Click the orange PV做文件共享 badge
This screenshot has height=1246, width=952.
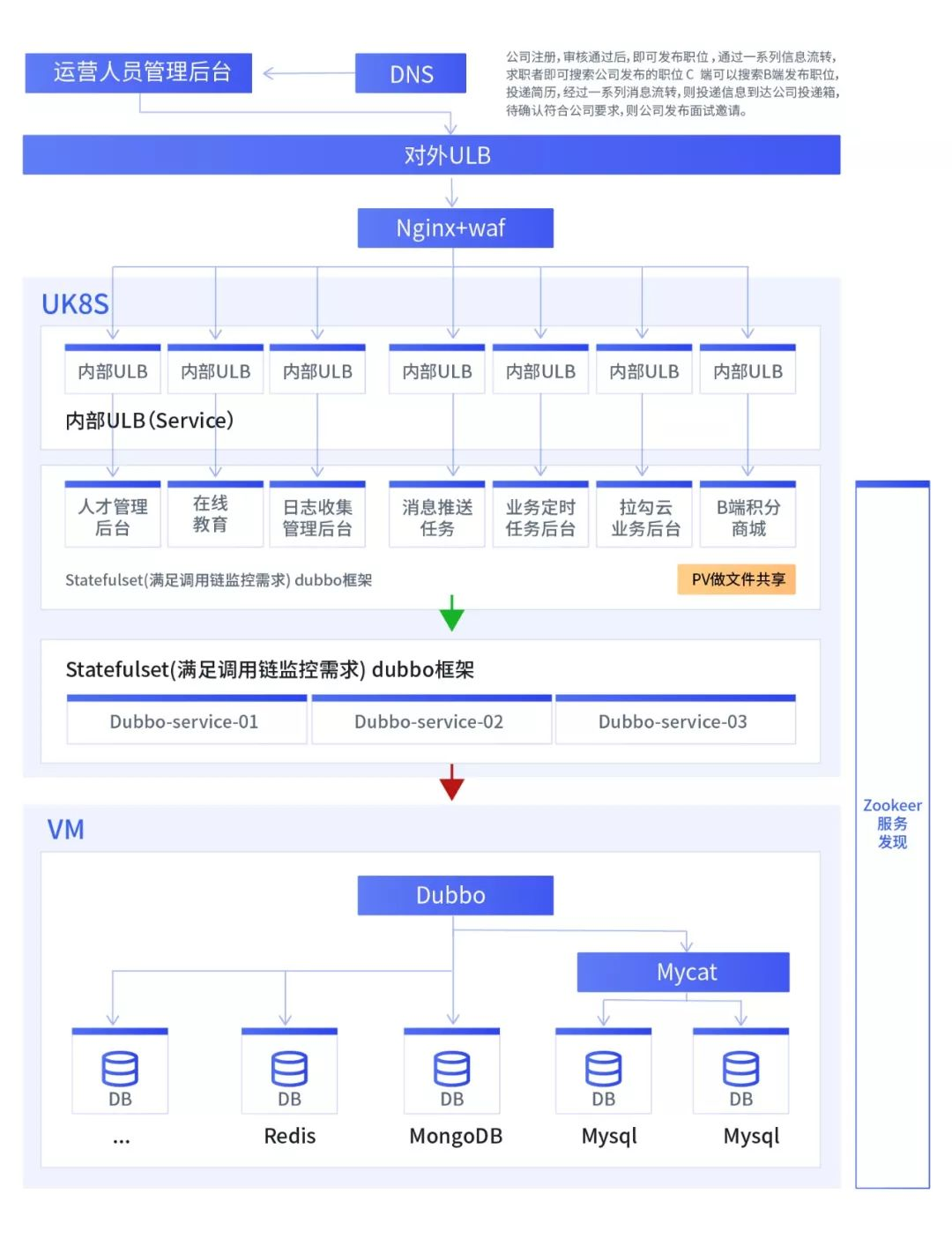pos(737,579)
